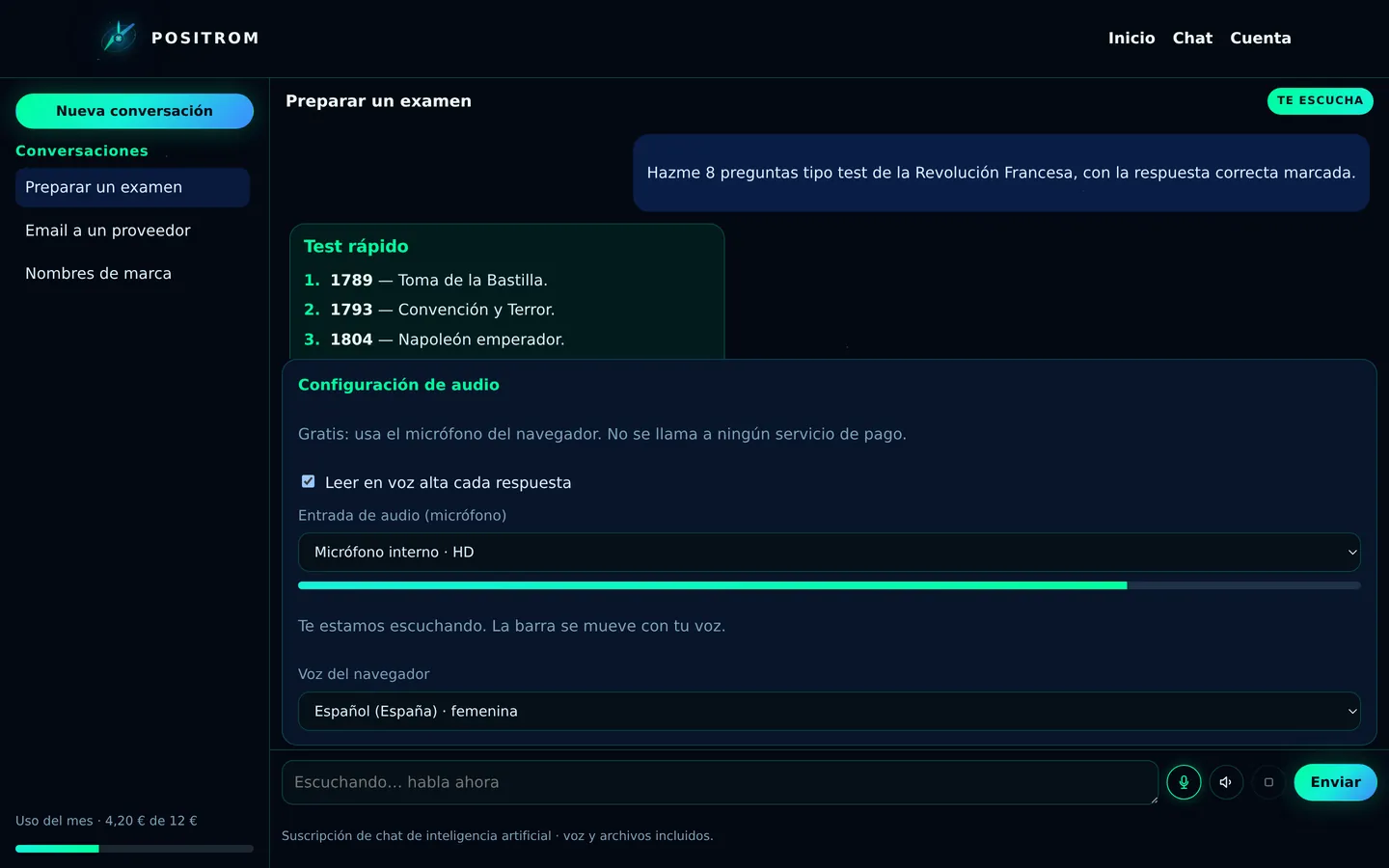This screenshot has height=868, width=1389.
Task: Start a 'Nueva conversación'
Action: 134,111
